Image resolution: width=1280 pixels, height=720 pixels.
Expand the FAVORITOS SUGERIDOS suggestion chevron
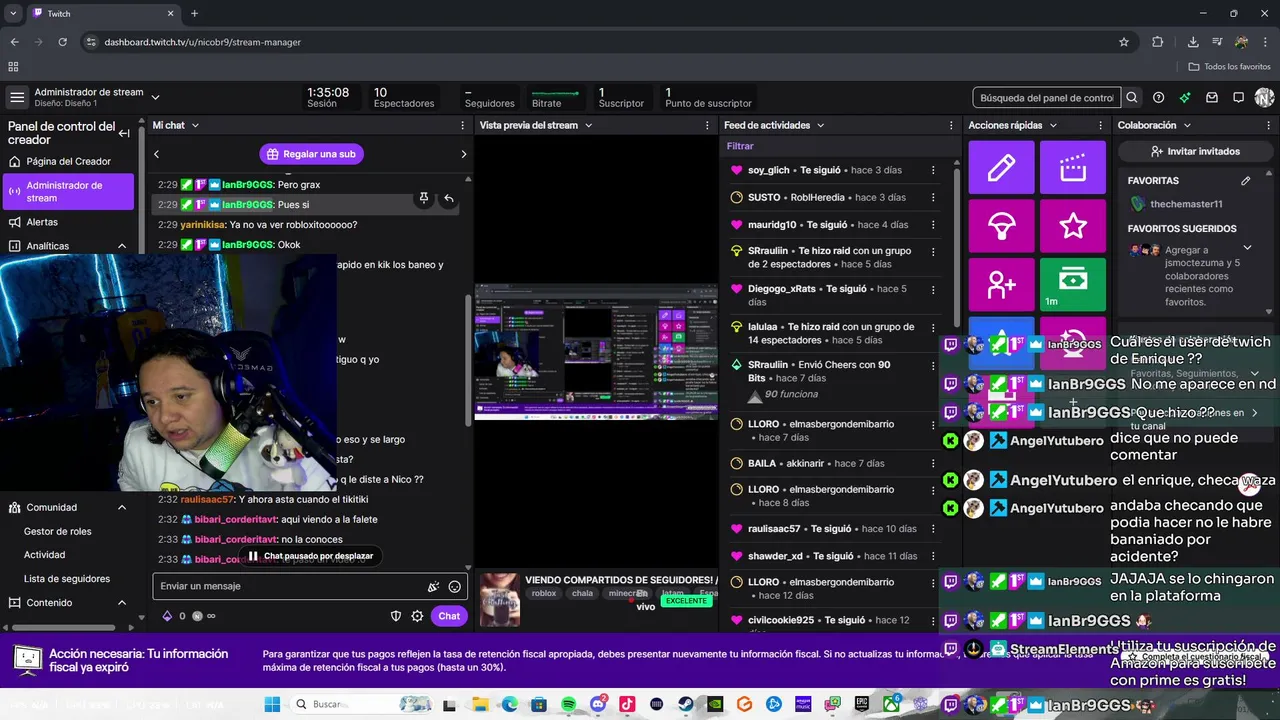click(1247, 248)
